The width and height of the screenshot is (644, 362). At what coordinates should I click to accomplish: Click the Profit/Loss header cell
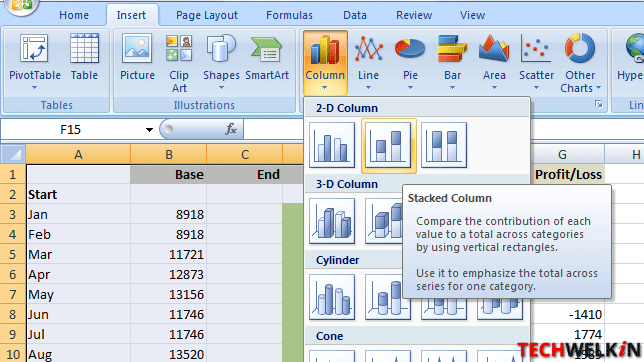568,175
